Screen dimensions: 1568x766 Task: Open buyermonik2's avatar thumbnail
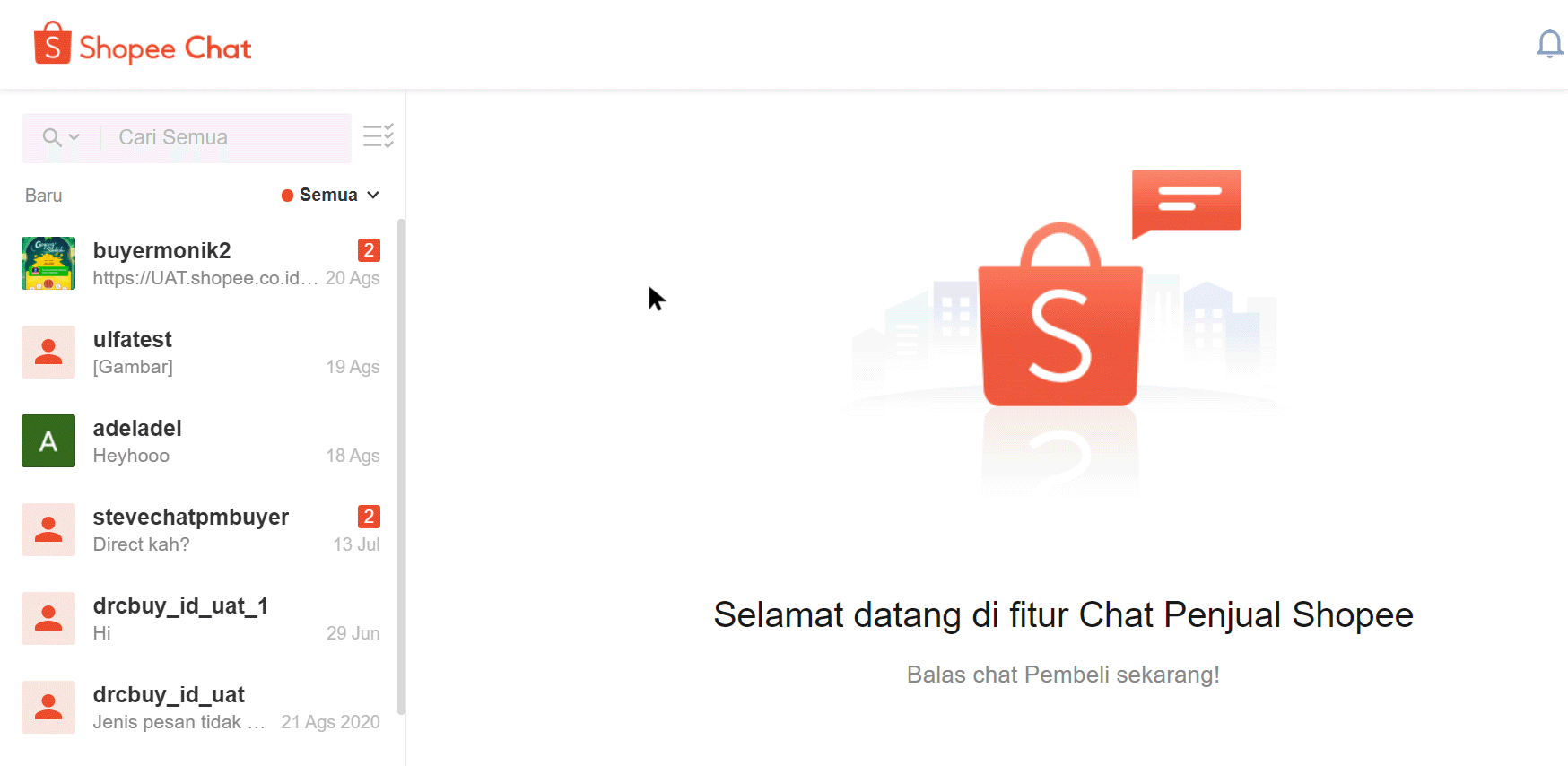(x=48, y=263)
